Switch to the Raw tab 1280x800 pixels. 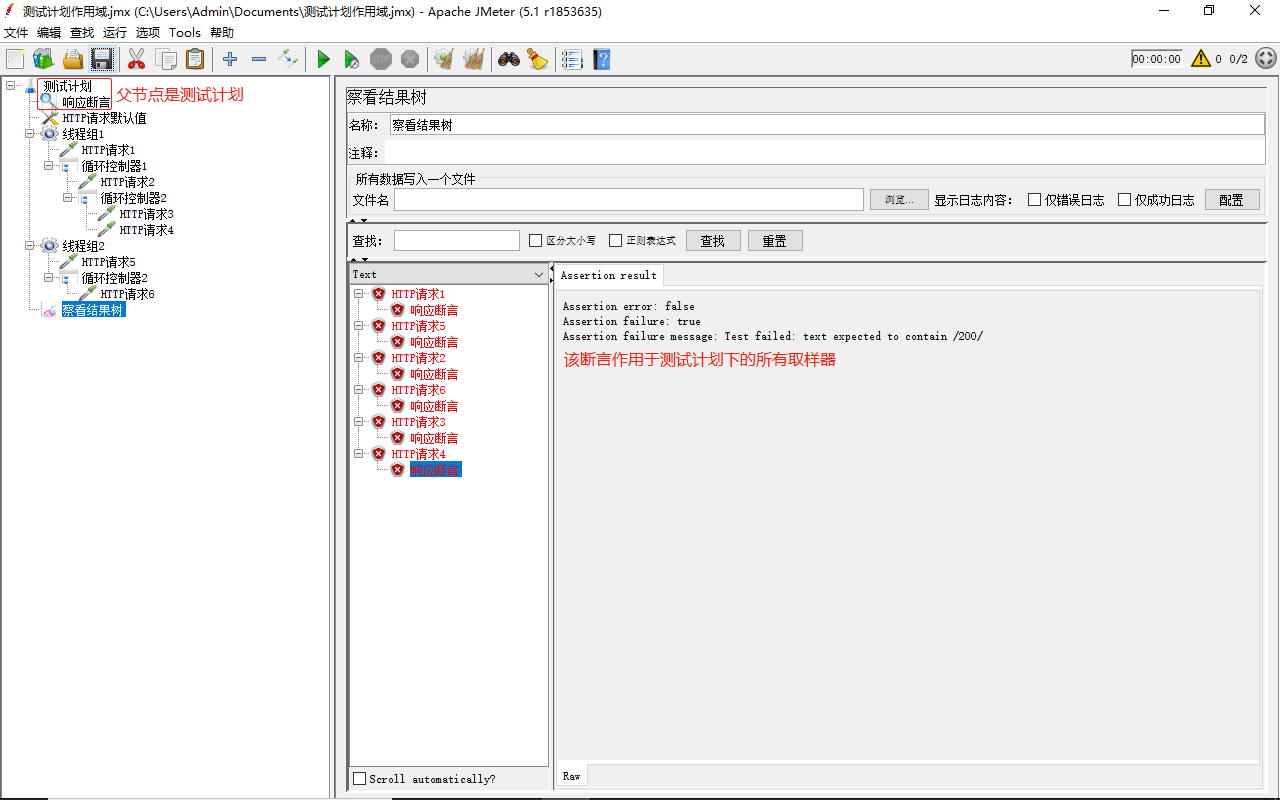click(571, 776)
